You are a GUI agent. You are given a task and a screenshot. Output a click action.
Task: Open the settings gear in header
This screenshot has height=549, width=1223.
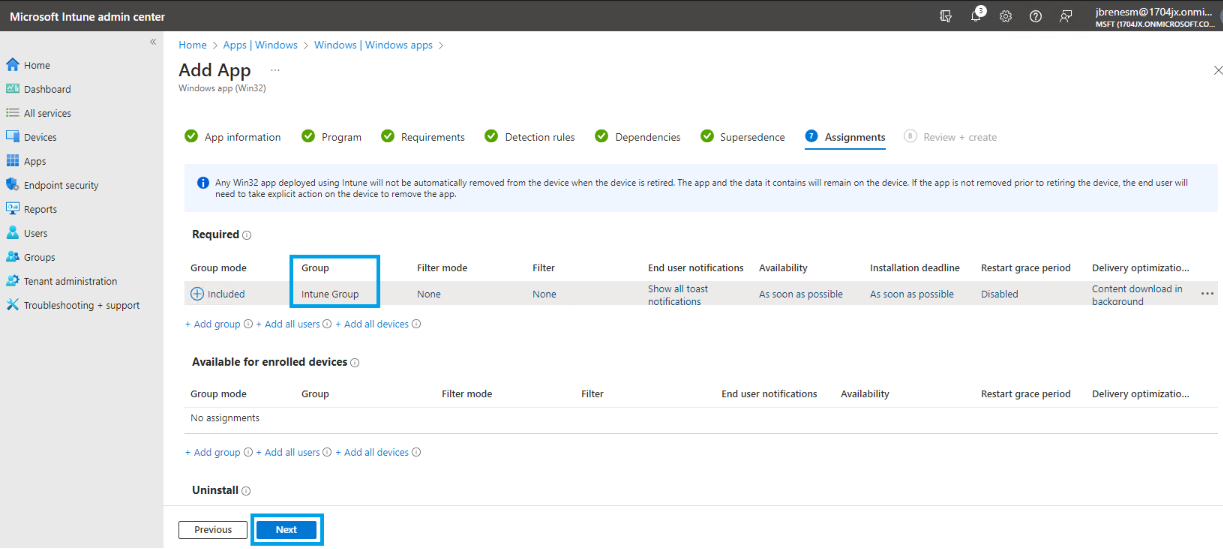pos(1006,16)
